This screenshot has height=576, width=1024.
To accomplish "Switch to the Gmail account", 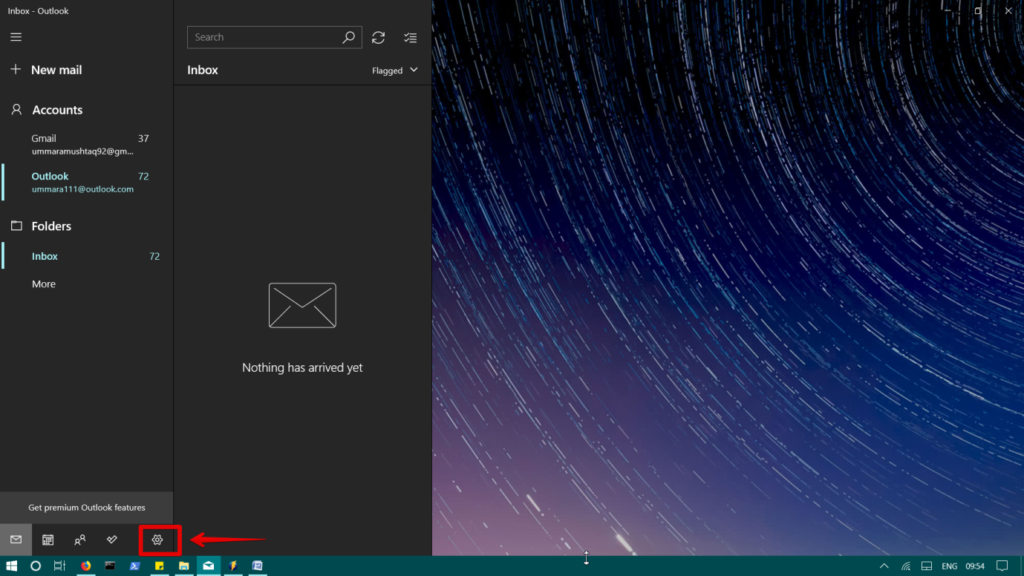I will (86, 144).
